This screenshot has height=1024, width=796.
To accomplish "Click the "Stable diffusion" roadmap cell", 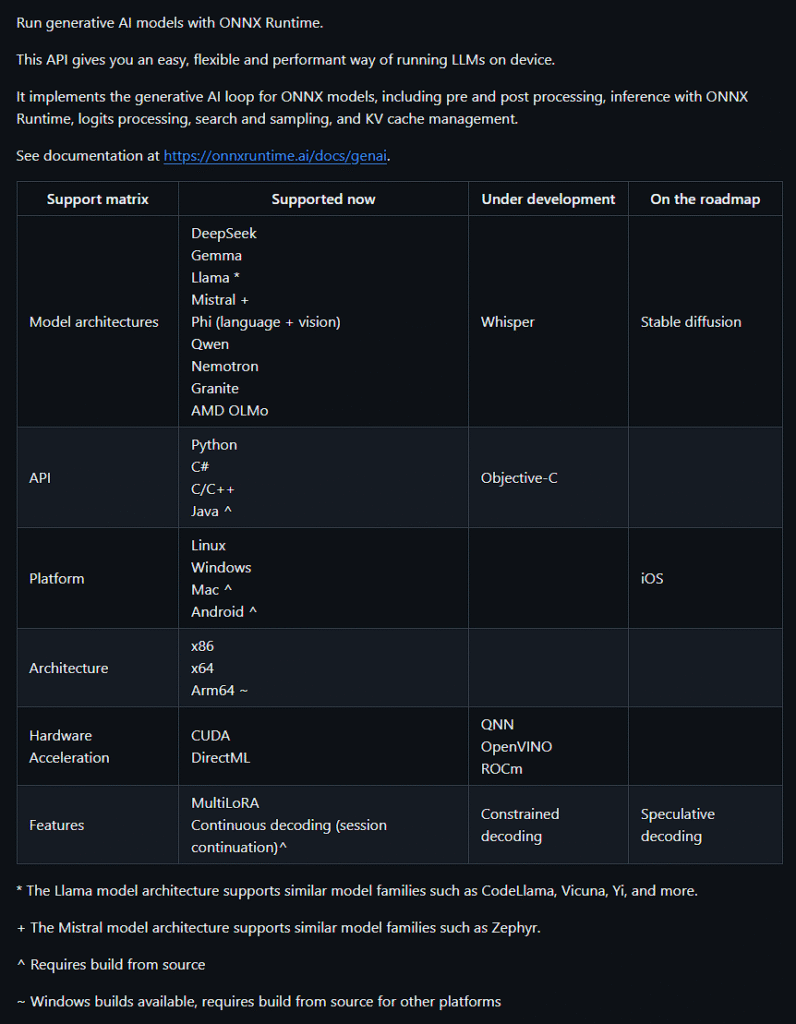I will (691, 322).
